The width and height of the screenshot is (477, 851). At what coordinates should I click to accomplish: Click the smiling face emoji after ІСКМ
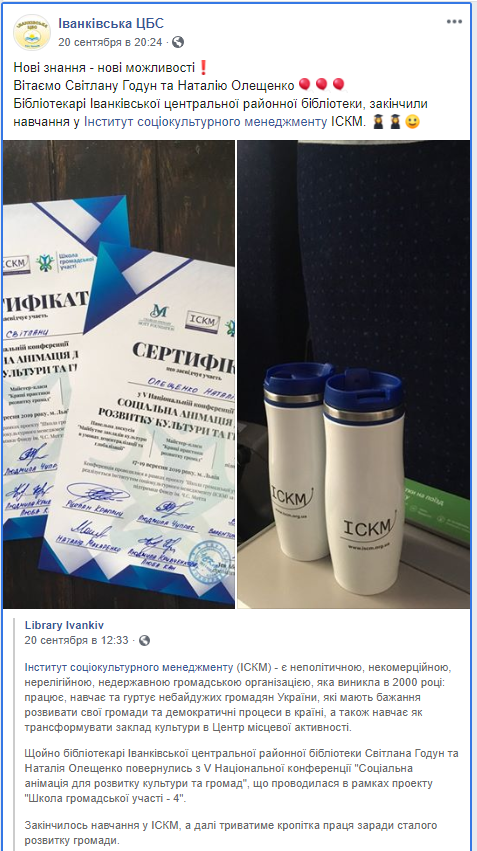point(412,122)
